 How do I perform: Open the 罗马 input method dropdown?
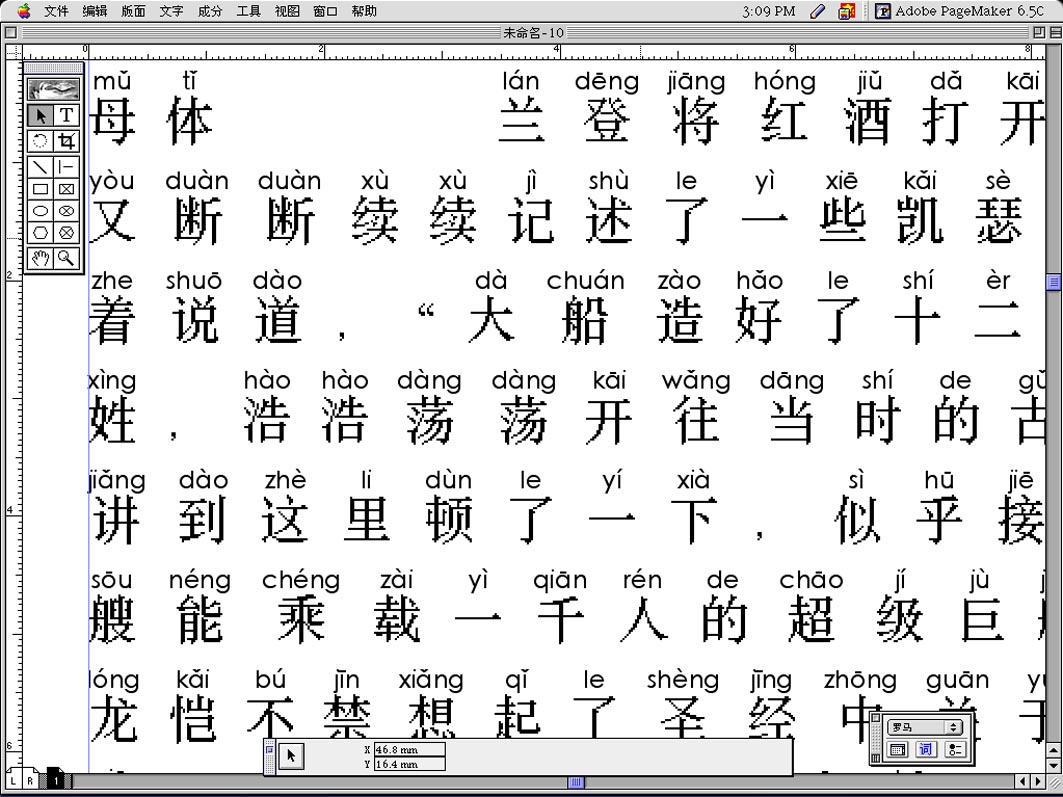point(925,727)
